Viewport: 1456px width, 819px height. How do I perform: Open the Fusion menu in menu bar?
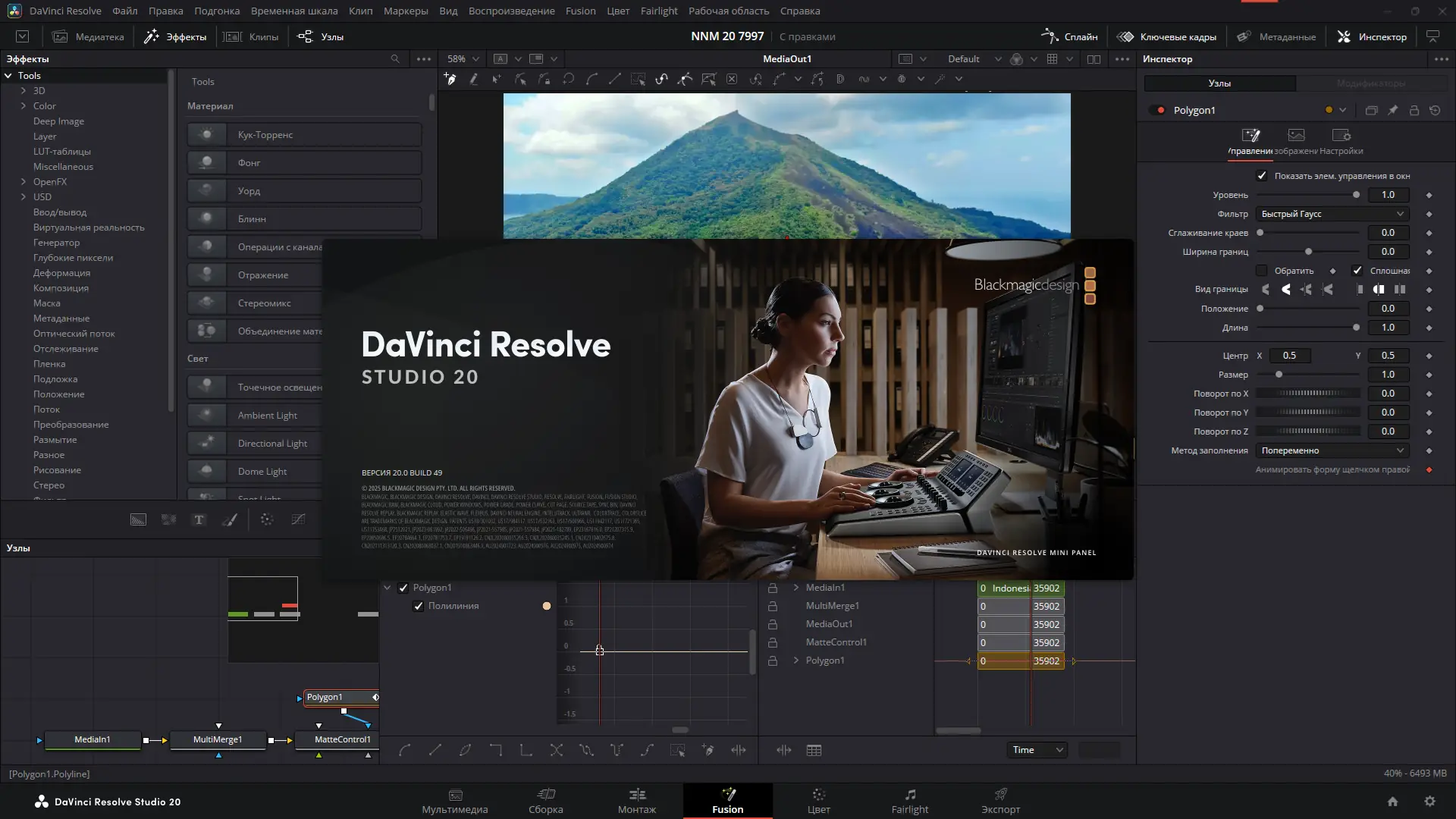(580, 11)
